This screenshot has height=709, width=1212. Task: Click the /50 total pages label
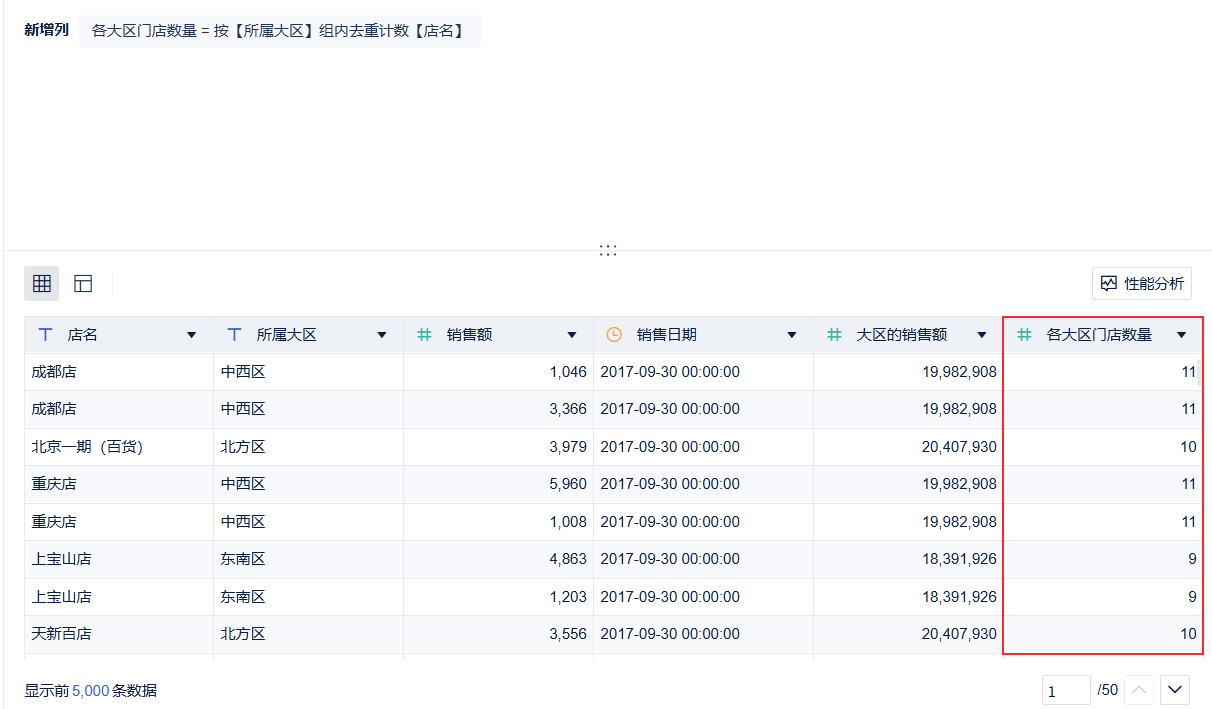1107,690
